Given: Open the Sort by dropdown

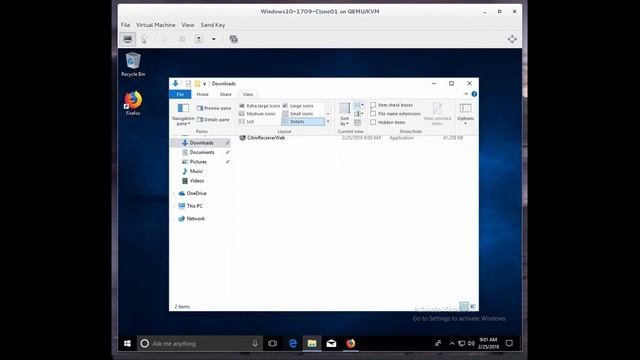Looking at the screenshot, I should coord(344,114).
